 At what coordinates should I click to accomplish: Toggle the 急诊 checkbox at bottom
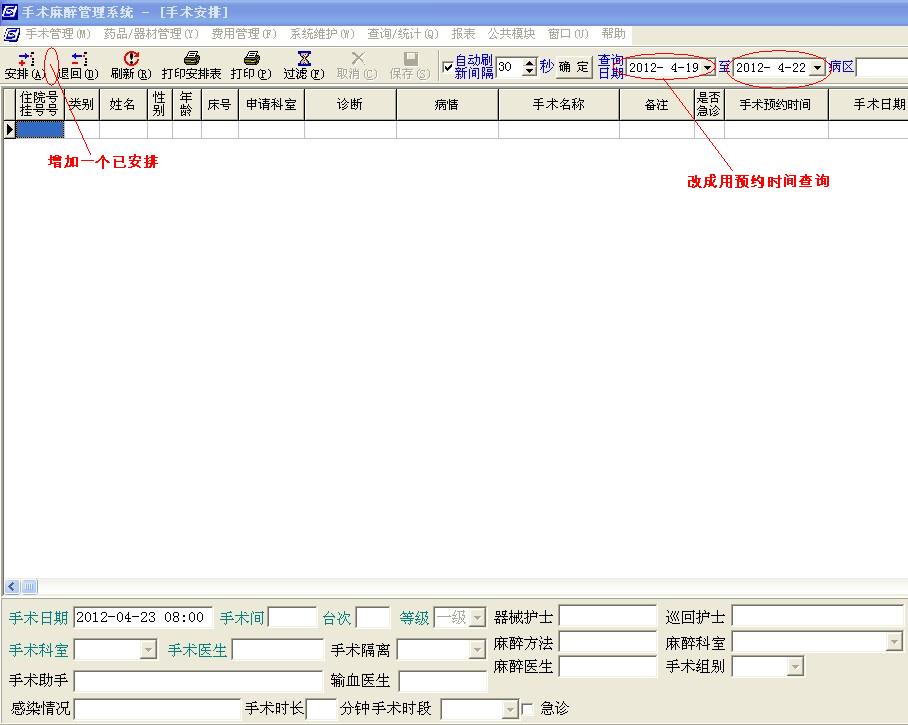(527, 709)
